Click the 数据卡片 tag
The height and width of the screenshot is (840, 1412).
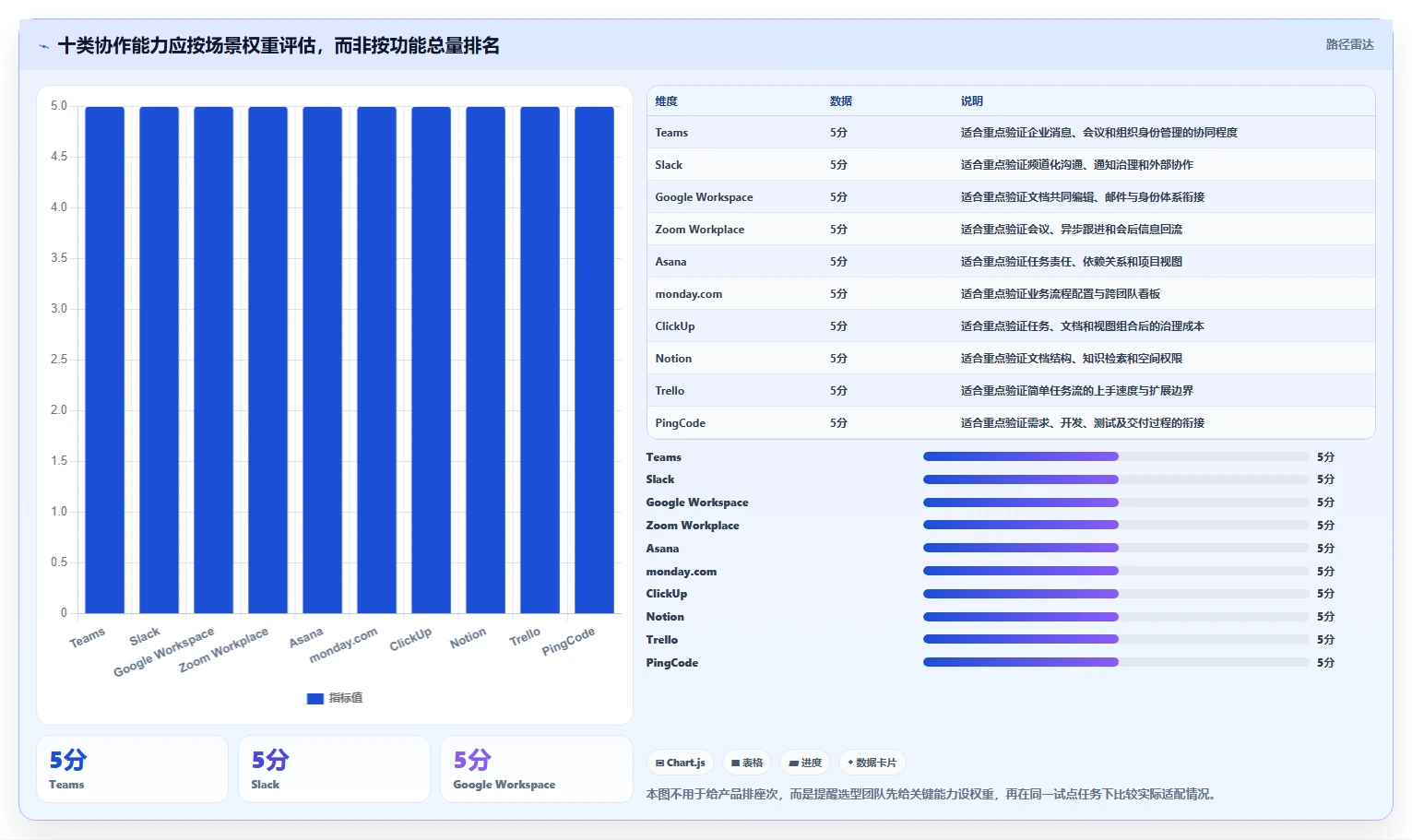click(x=872, y=763)
